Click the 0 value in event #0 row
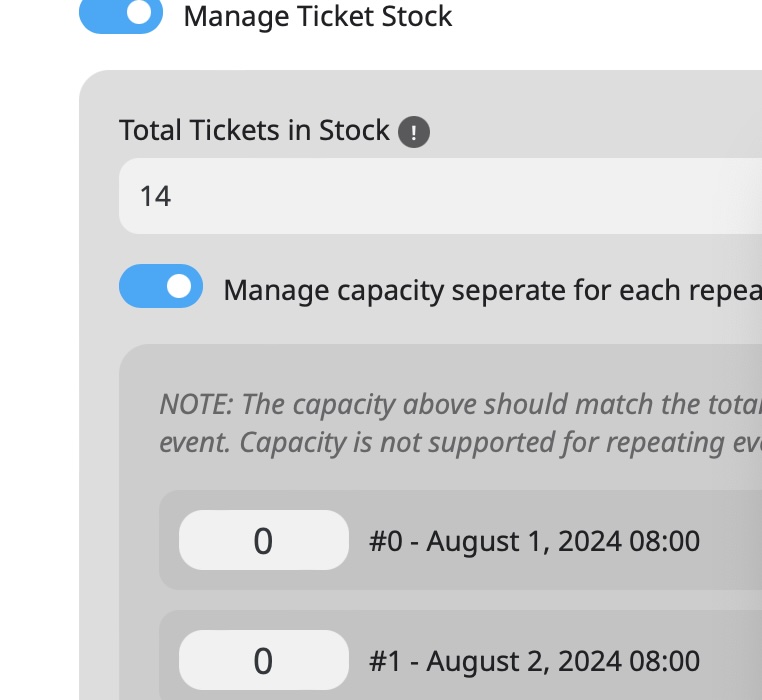 click(x=263, y=541)
